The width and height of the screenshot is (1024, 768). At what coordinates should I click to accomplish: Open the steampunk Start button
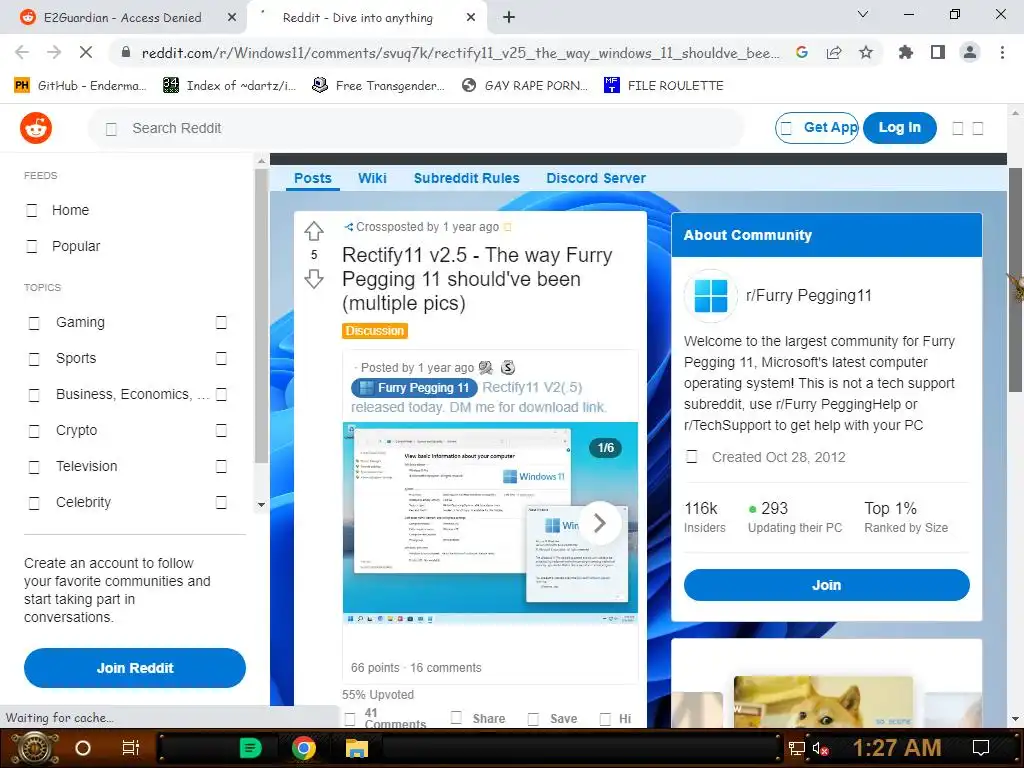33,748
